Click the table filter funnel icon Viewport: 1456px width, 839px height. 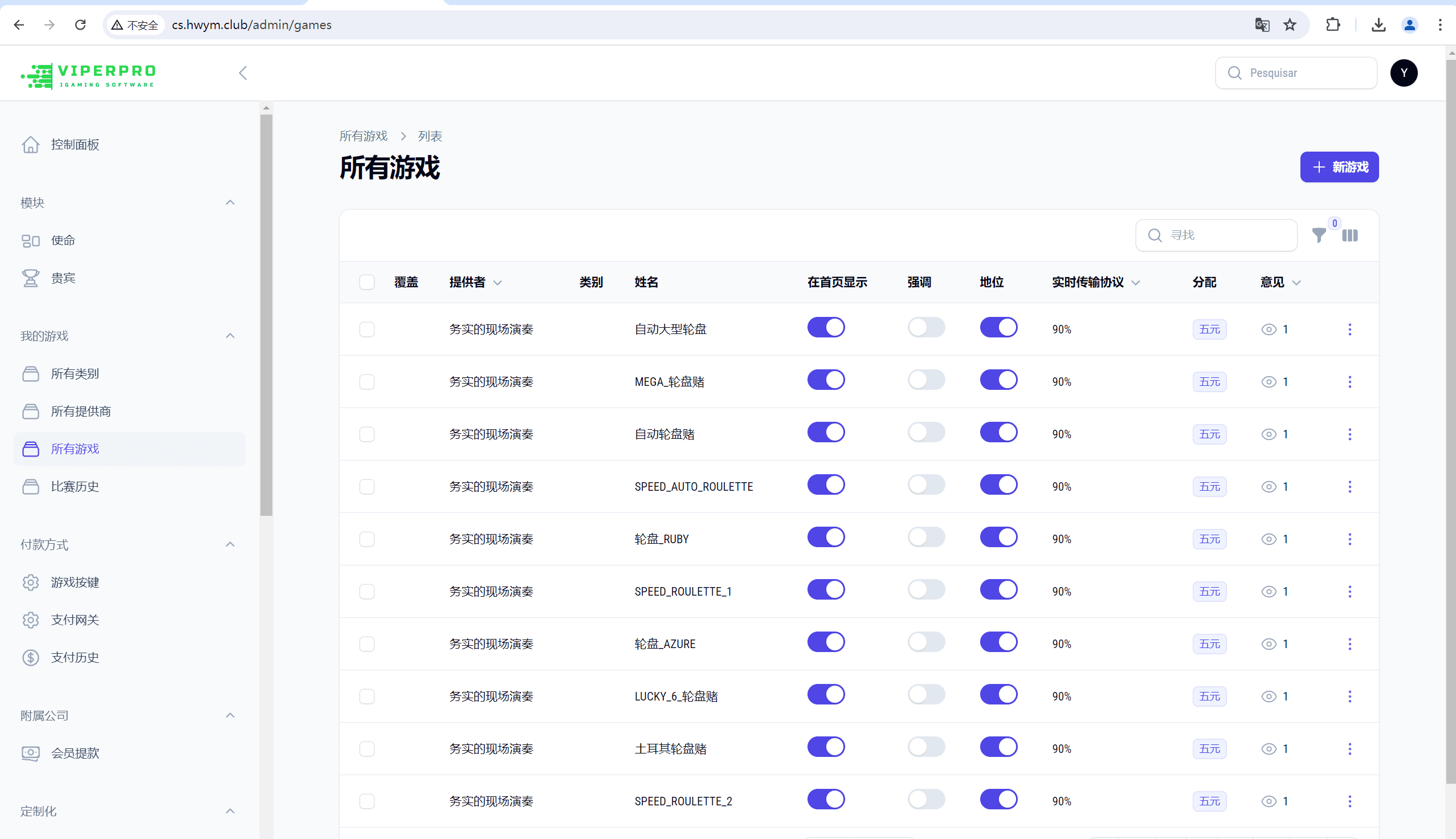(1318, 235)
